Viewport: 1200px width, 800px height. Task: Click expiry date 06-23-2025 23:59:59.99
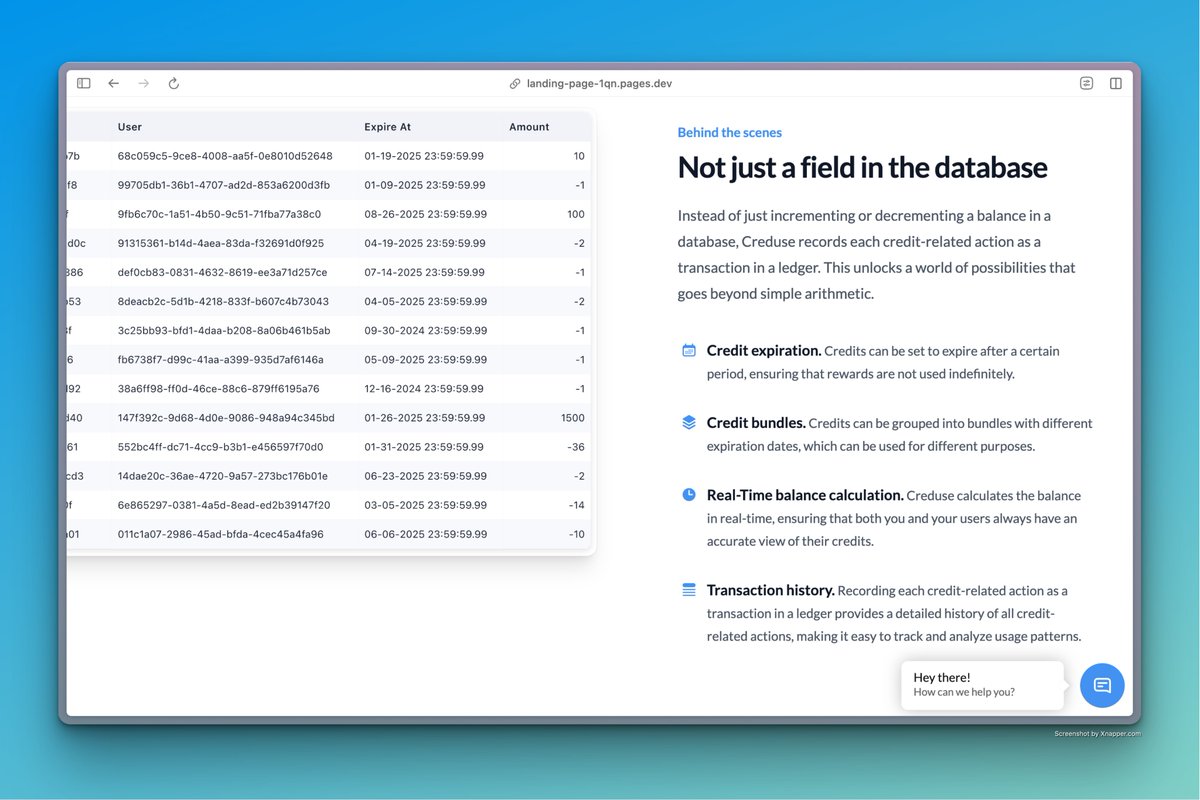pos(426,475)
